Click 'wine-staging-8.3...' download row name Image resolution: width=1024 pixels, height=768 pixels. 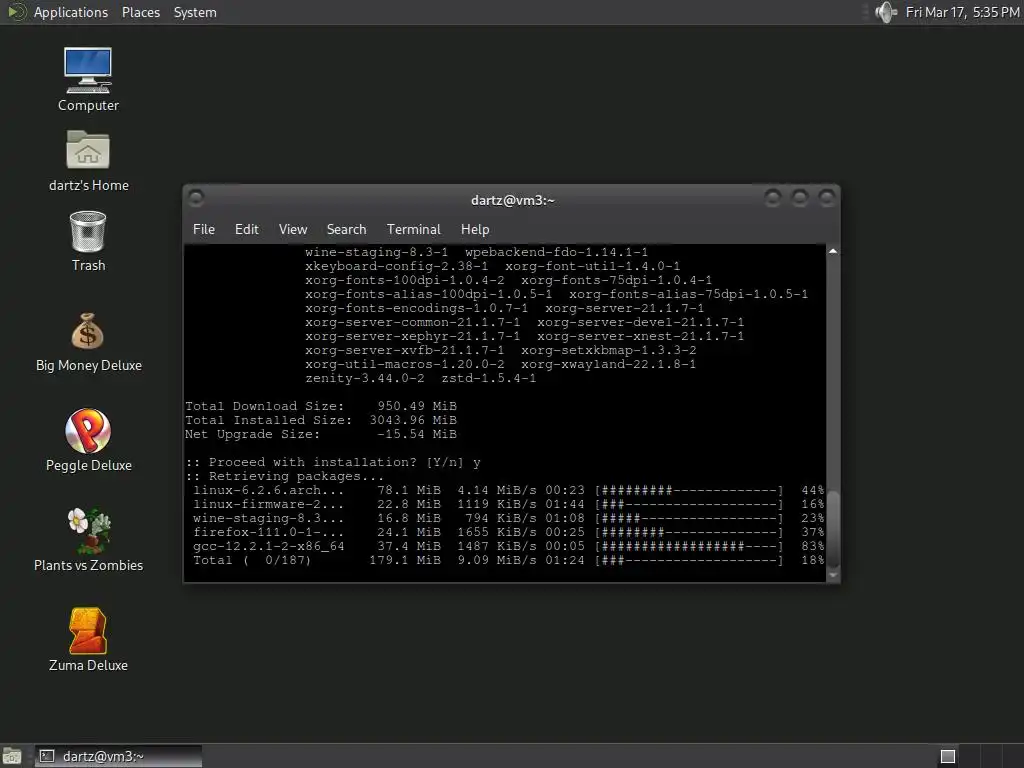coord(268,518)
